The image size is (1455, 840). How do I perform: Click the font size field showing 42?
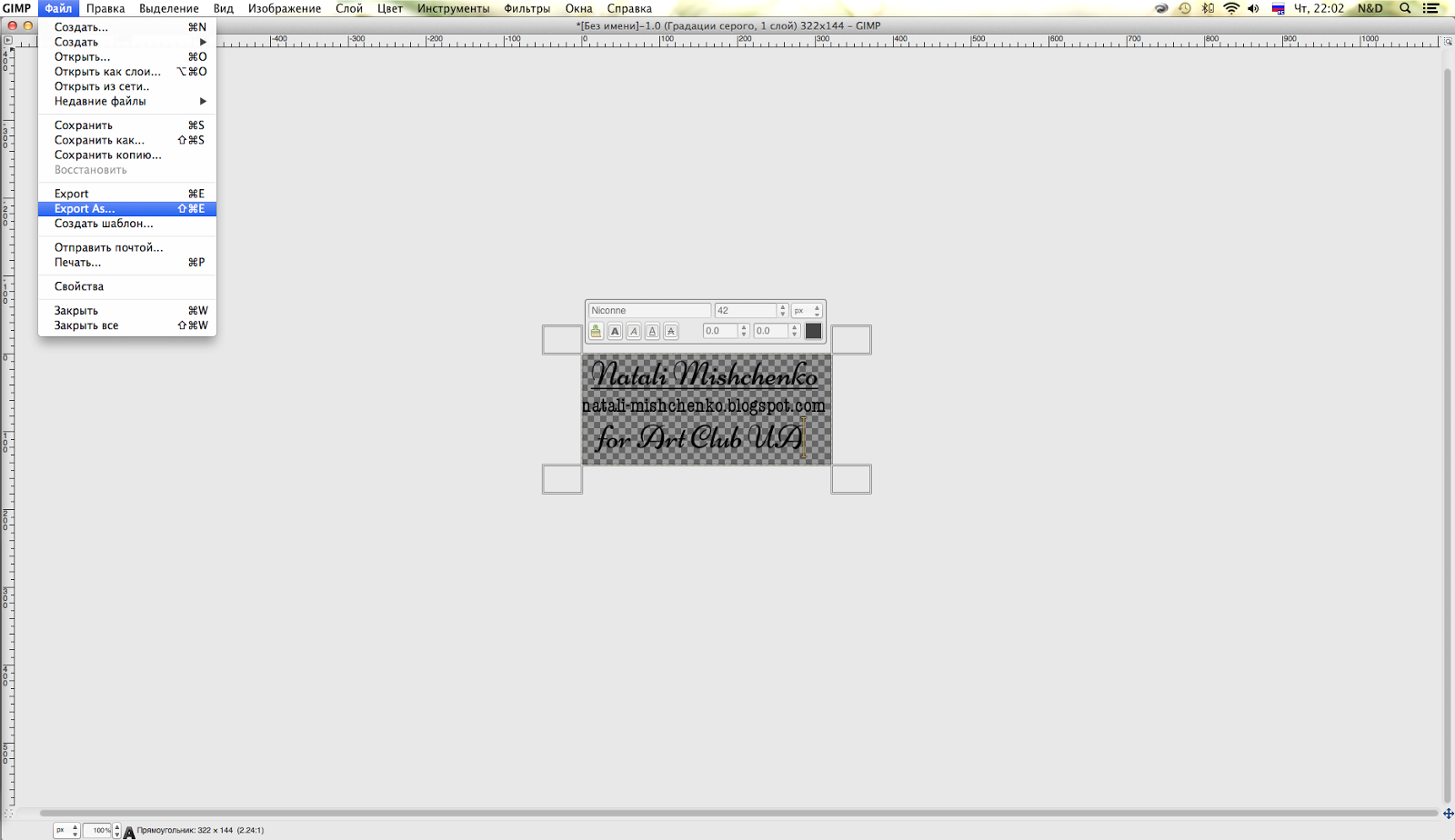click(x=746, y=310)
